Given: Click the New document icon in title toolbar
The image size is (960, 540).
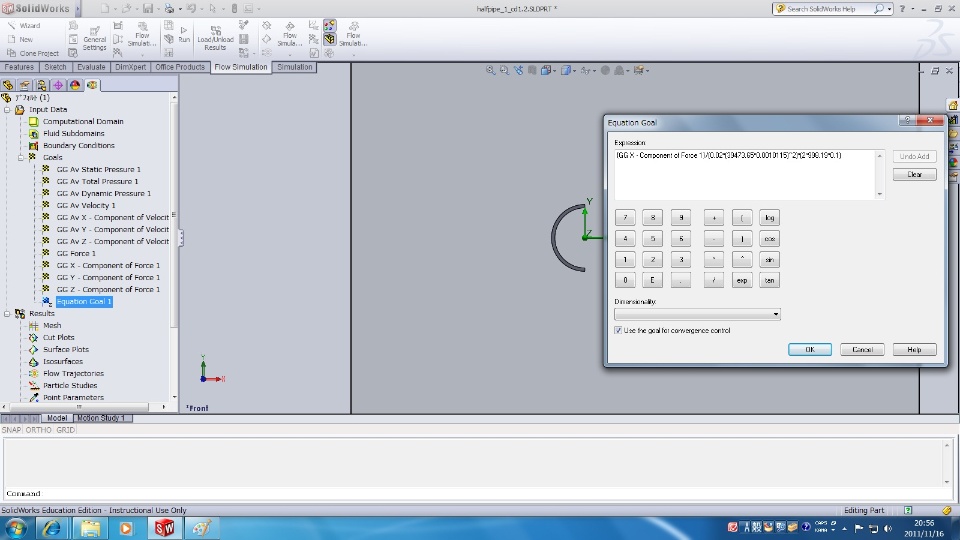Looking at the screenshot, I should pos(105,9).
